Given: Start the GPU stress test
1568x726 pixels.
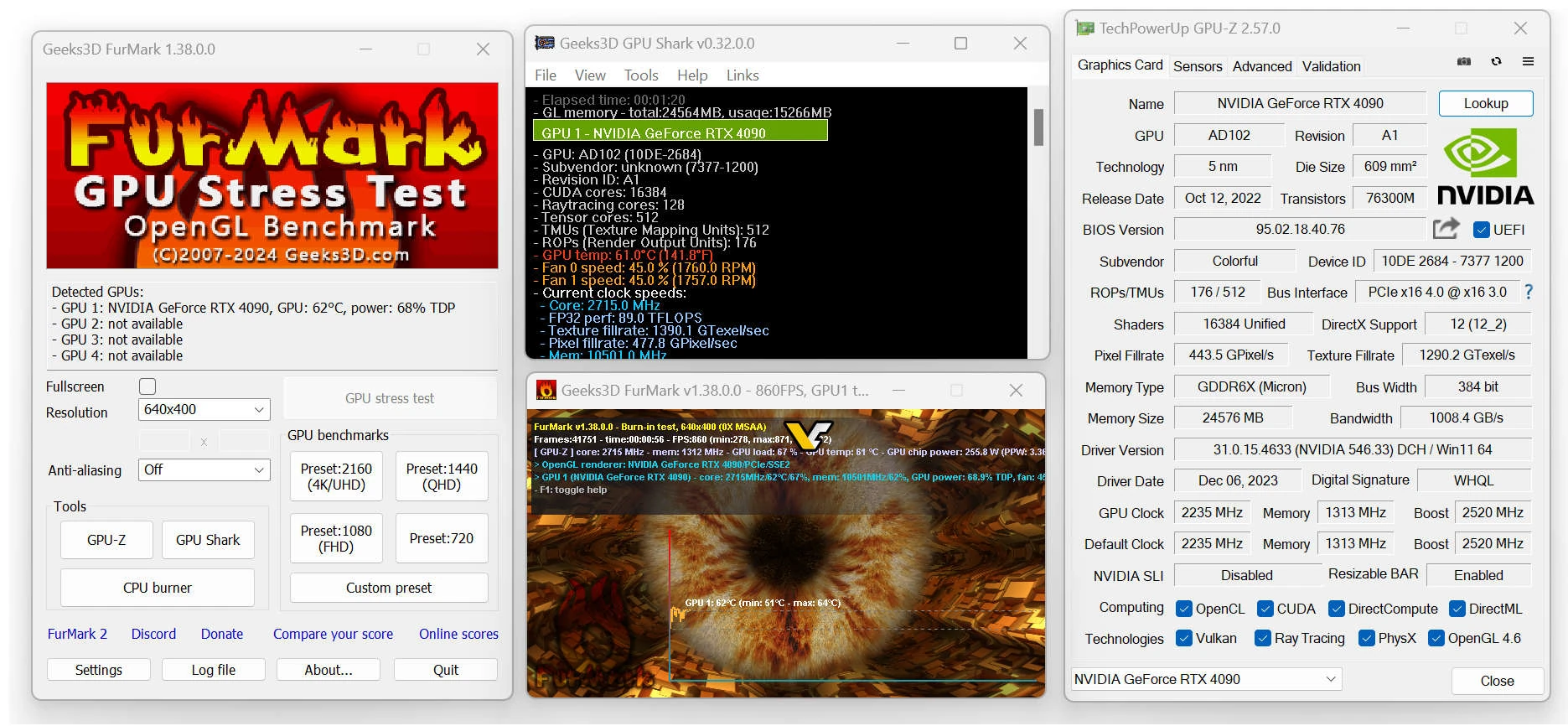Looking at the screenshot, I should tap(390, 398).
